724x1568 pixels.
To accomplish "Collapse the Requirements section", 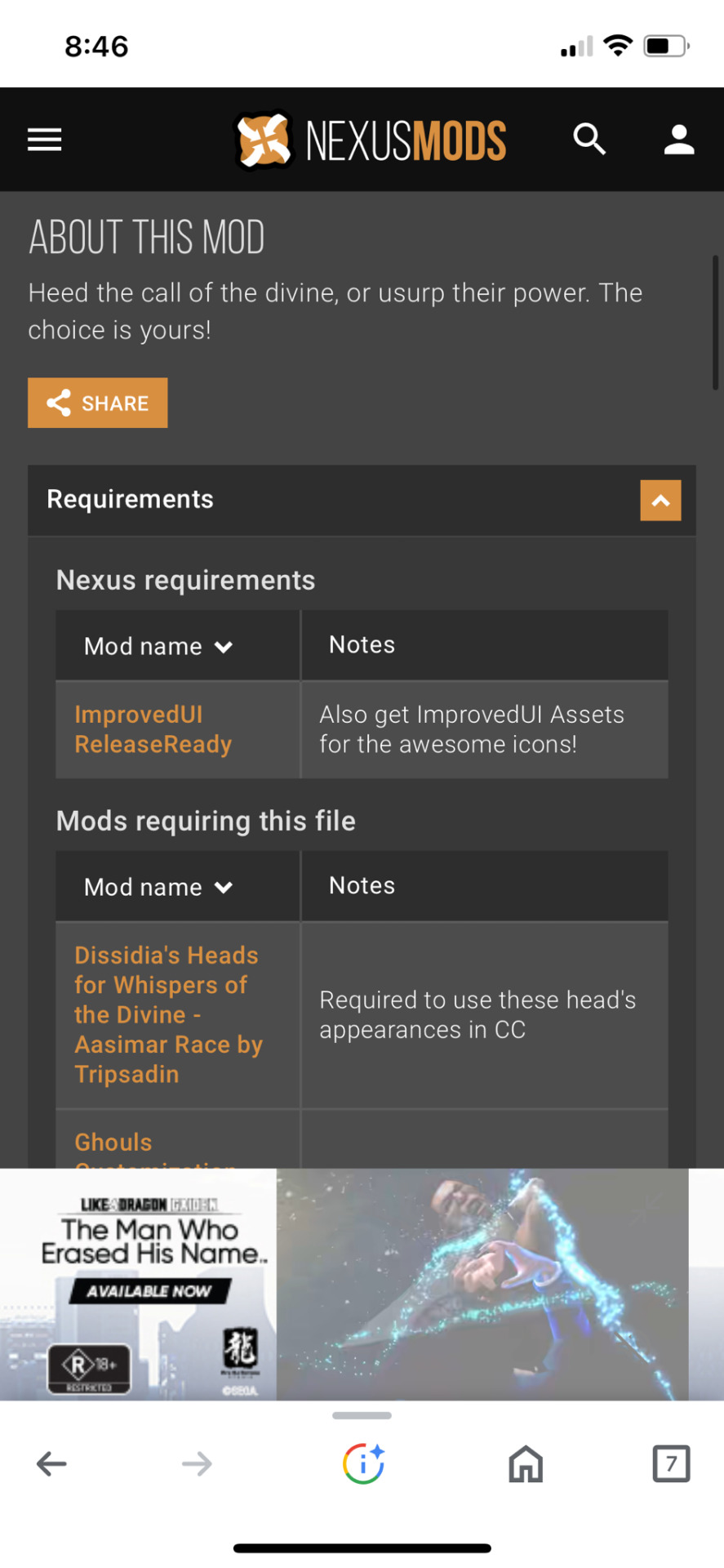I will point(660,501).
